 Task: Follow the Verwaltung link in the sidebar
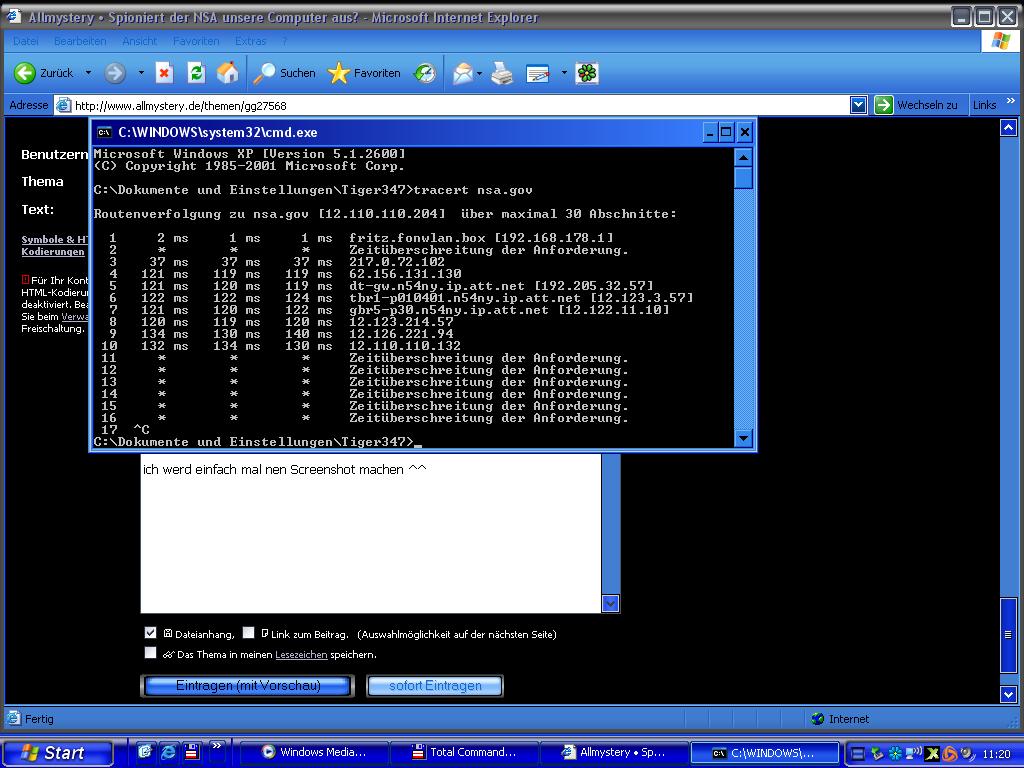click(74, 317)
